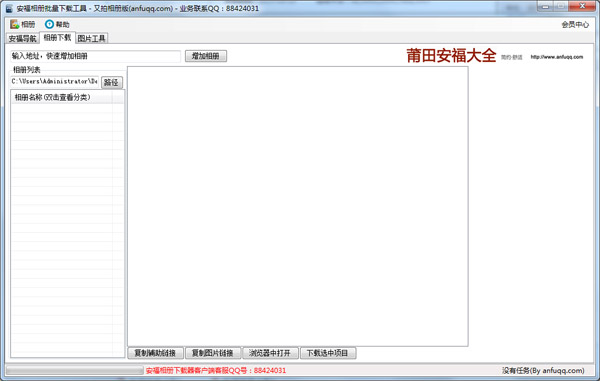Image resolution: width=600 pixels, height=381 pixels.
Task: Switch to the 安福导航 tab
Action: click(x=23, y=38)
